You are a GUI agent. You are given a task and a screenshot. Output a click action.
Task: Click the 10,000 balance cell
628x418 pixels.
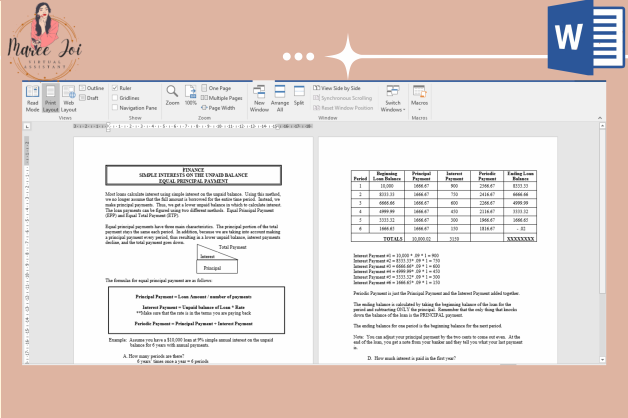[387, 186]
